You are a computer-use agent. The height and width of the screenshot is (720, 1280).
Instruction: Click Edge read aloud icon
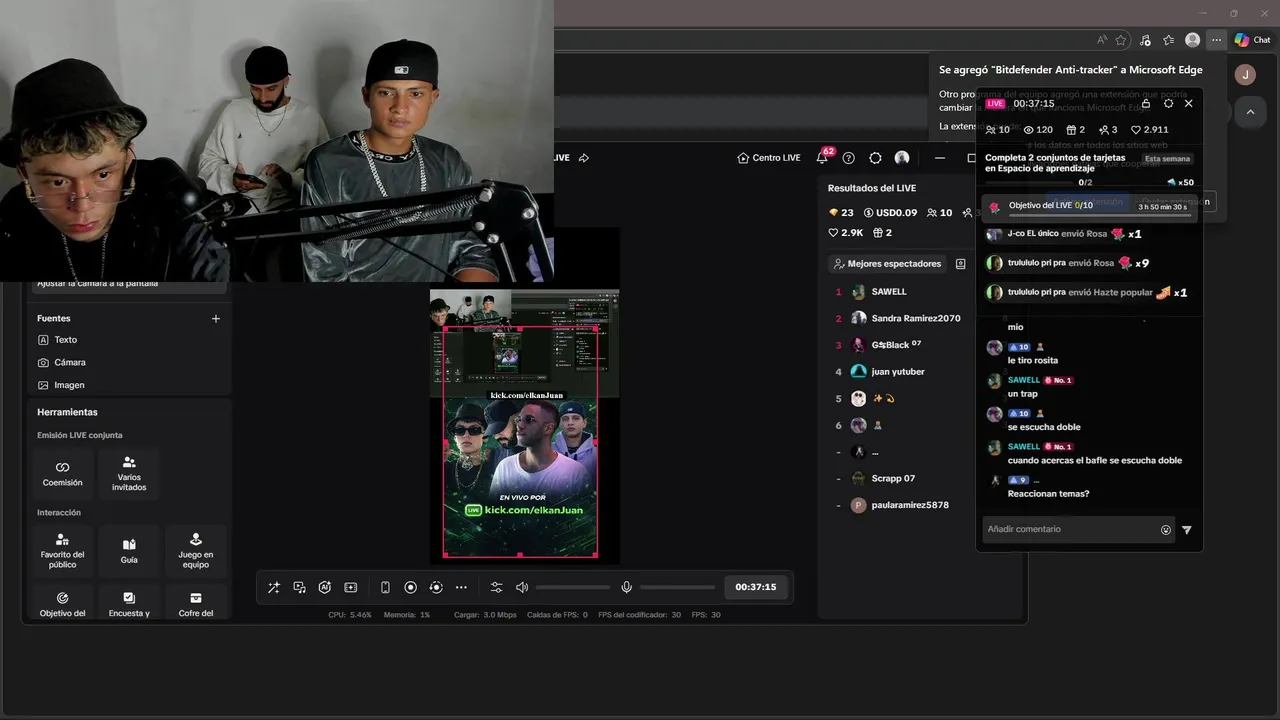coord(1101,40)
